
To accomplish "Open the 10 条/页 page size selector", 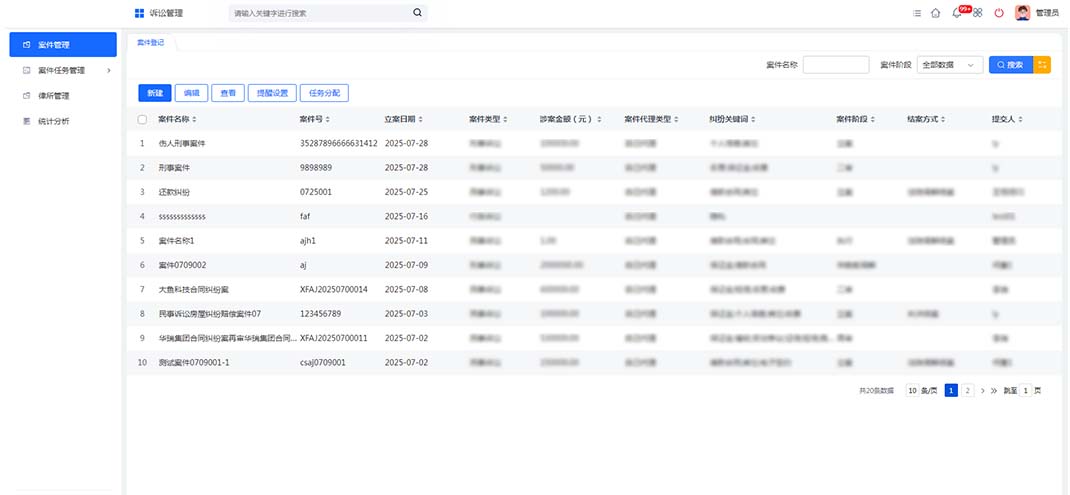I will click(x=921, y=390).
